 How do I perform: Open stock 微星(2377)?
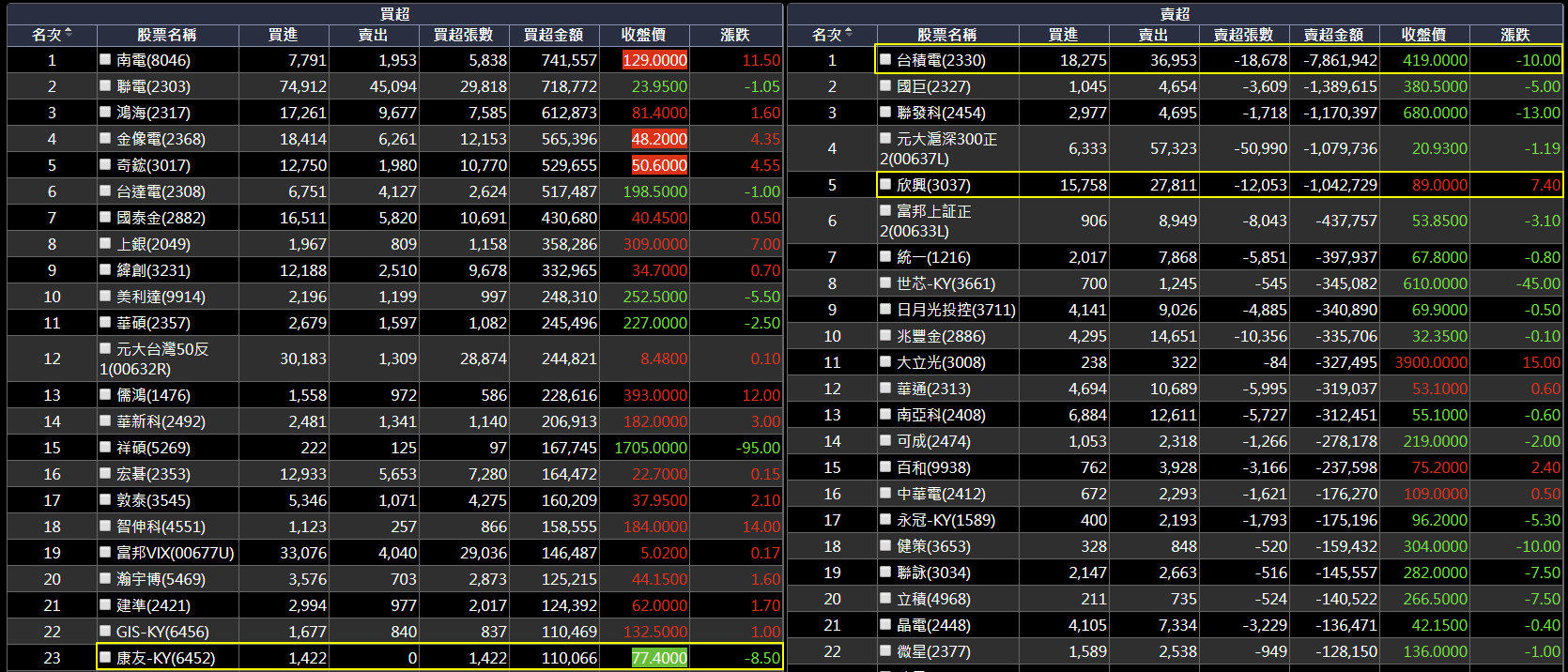tap(933, 651)
